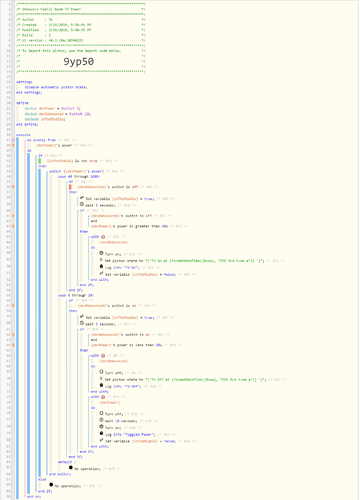The width and height of the screenshot is (360, 500).
Task: Click the define keyword
Action: point(22,103)
